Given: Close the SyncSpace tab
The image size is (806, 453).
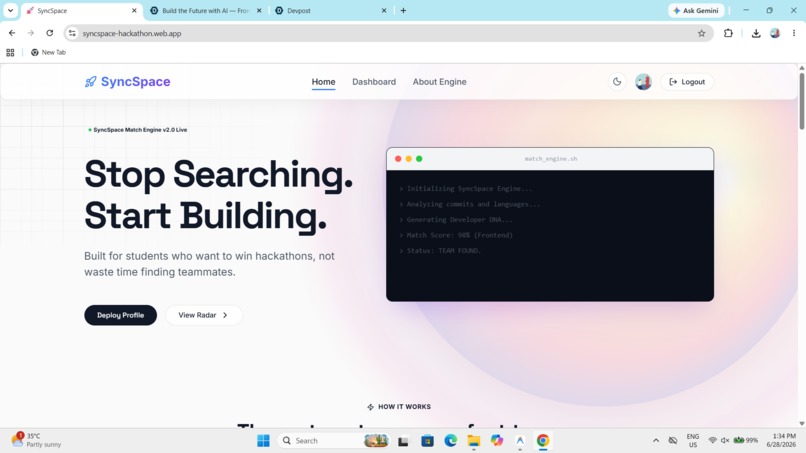Looking at the screenshot, I should pyautogui.click(x=134, y=11).
